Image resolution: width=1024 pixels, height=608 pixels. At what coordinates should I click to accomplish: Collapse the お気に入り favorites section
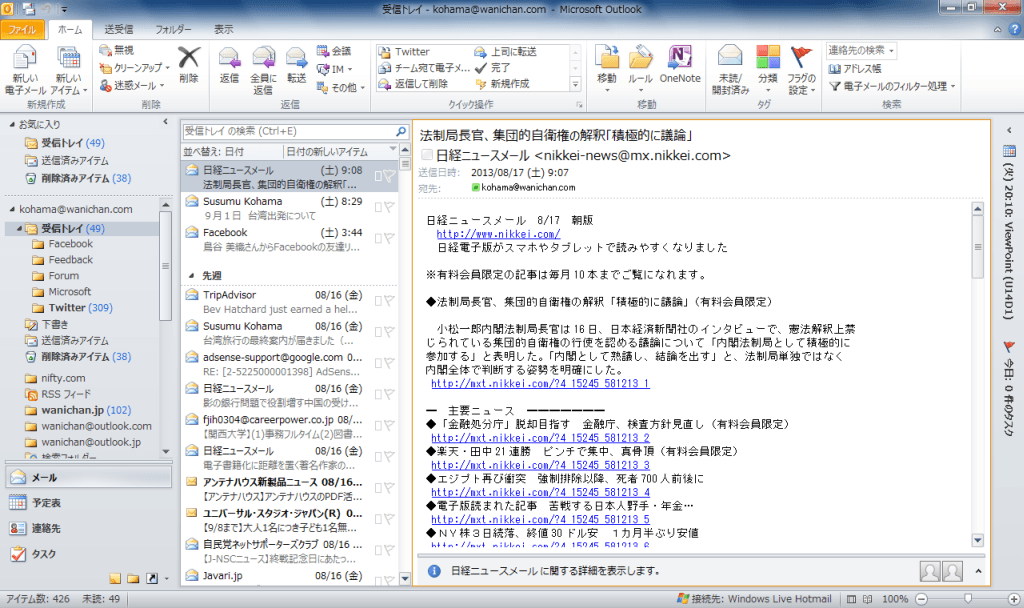click(12, 124)
